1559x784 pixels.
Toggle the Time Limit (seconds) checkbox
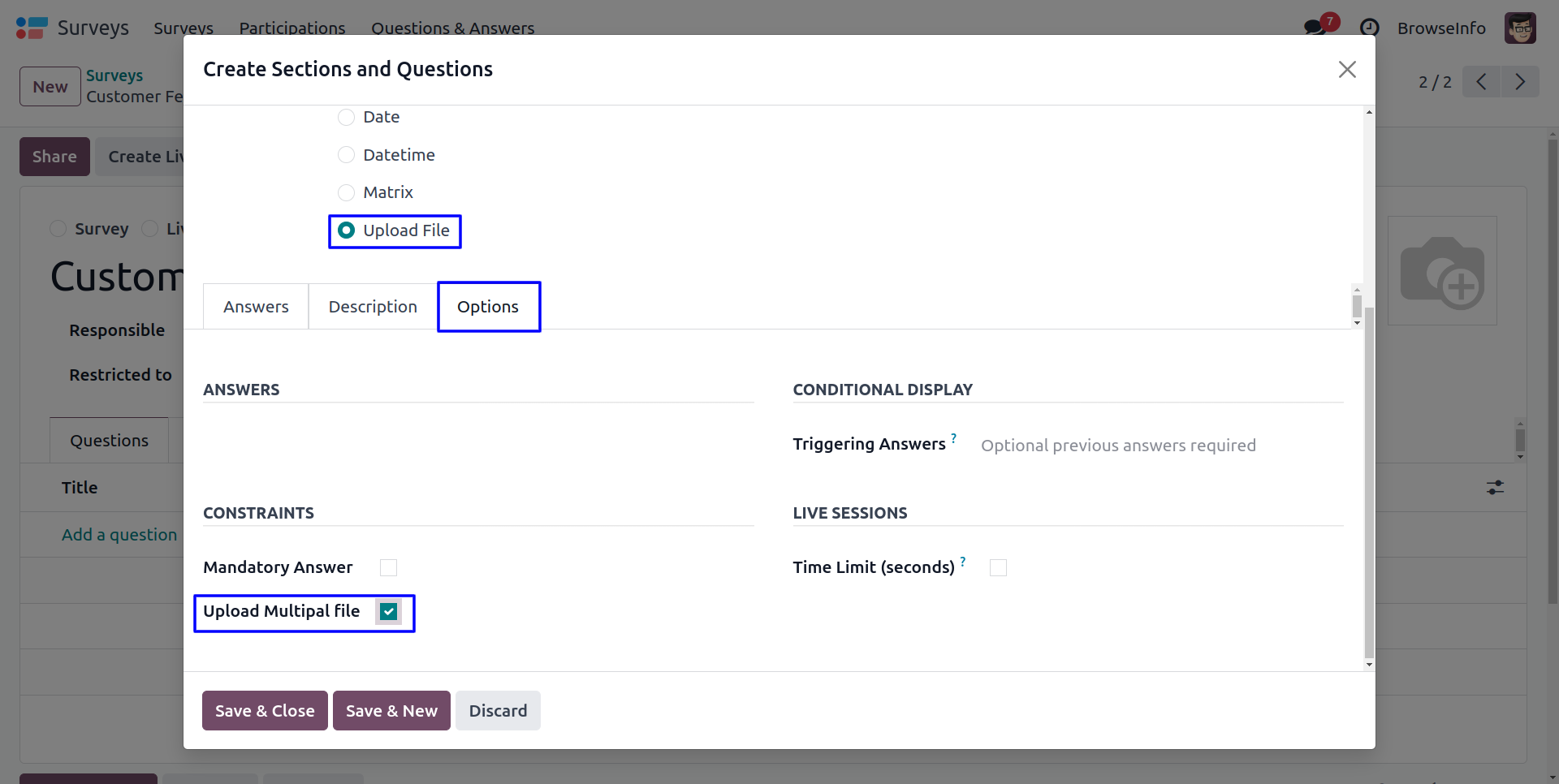click(x=998, y=568)
